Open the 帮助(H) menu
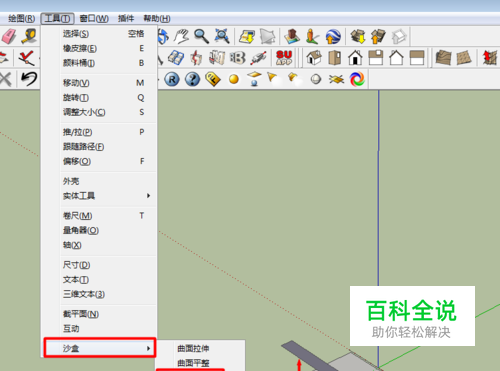500x371 pixels. (x=157, y=18)
